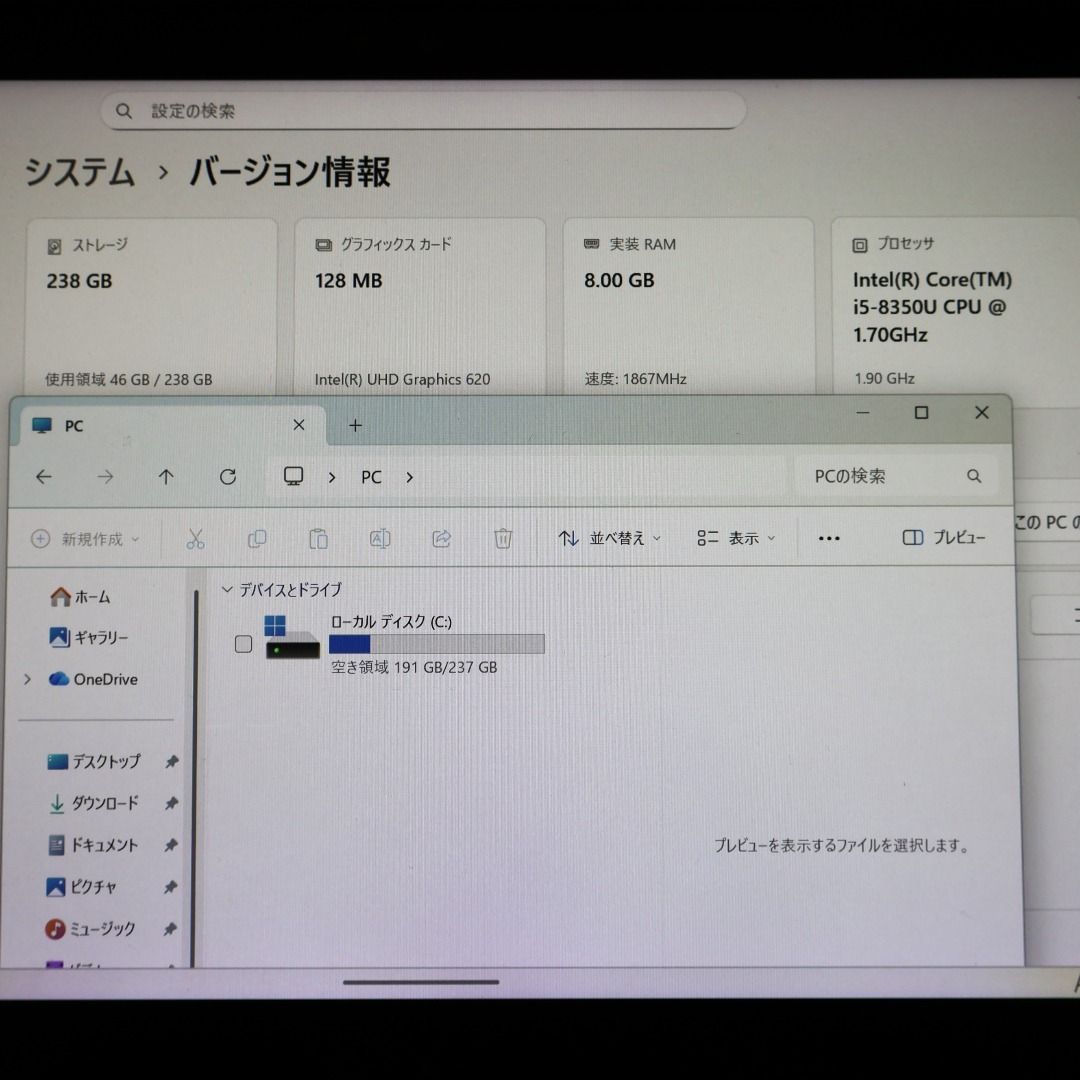Check the checkbox on ローカル ディスク (C:)
Viewport: 1080px width, 1080px height.
242,644
